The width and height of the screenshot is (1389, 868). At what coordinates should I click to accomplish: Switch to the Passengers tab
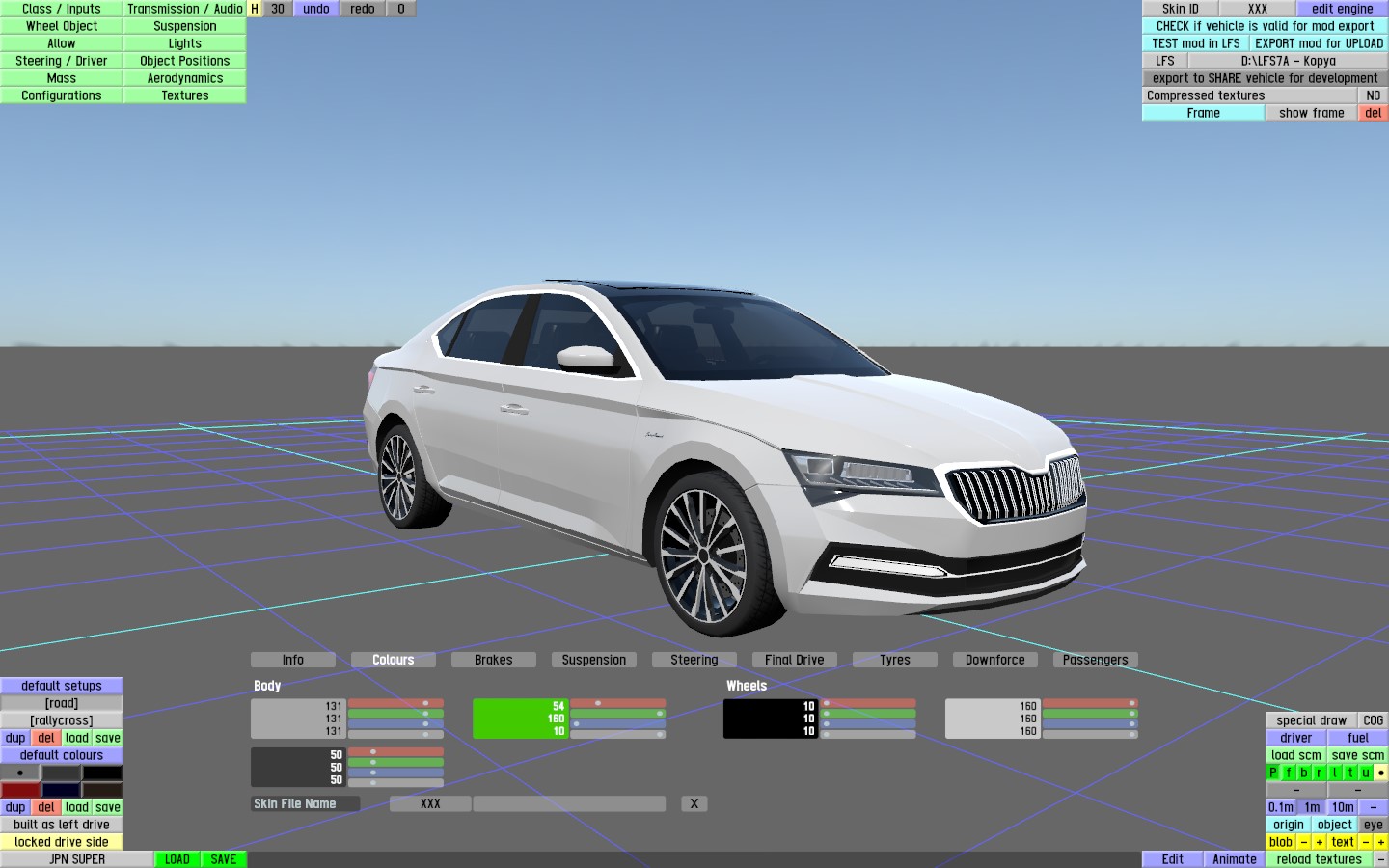coord(1096,660)
